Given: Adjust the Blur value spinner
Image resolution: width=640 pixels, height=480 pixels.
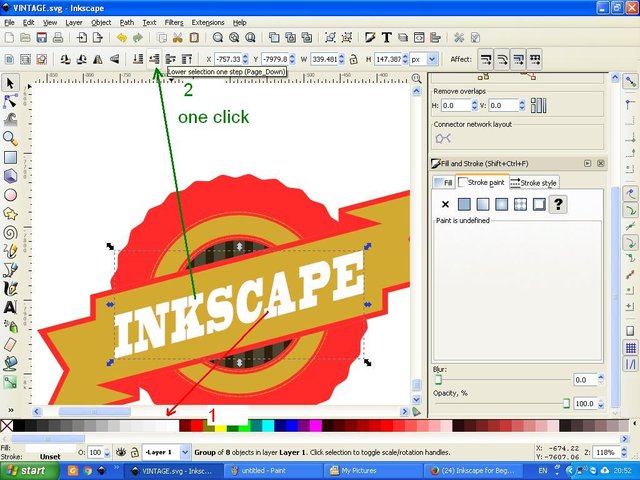Looking at the screenshot, I should point(601,379).
